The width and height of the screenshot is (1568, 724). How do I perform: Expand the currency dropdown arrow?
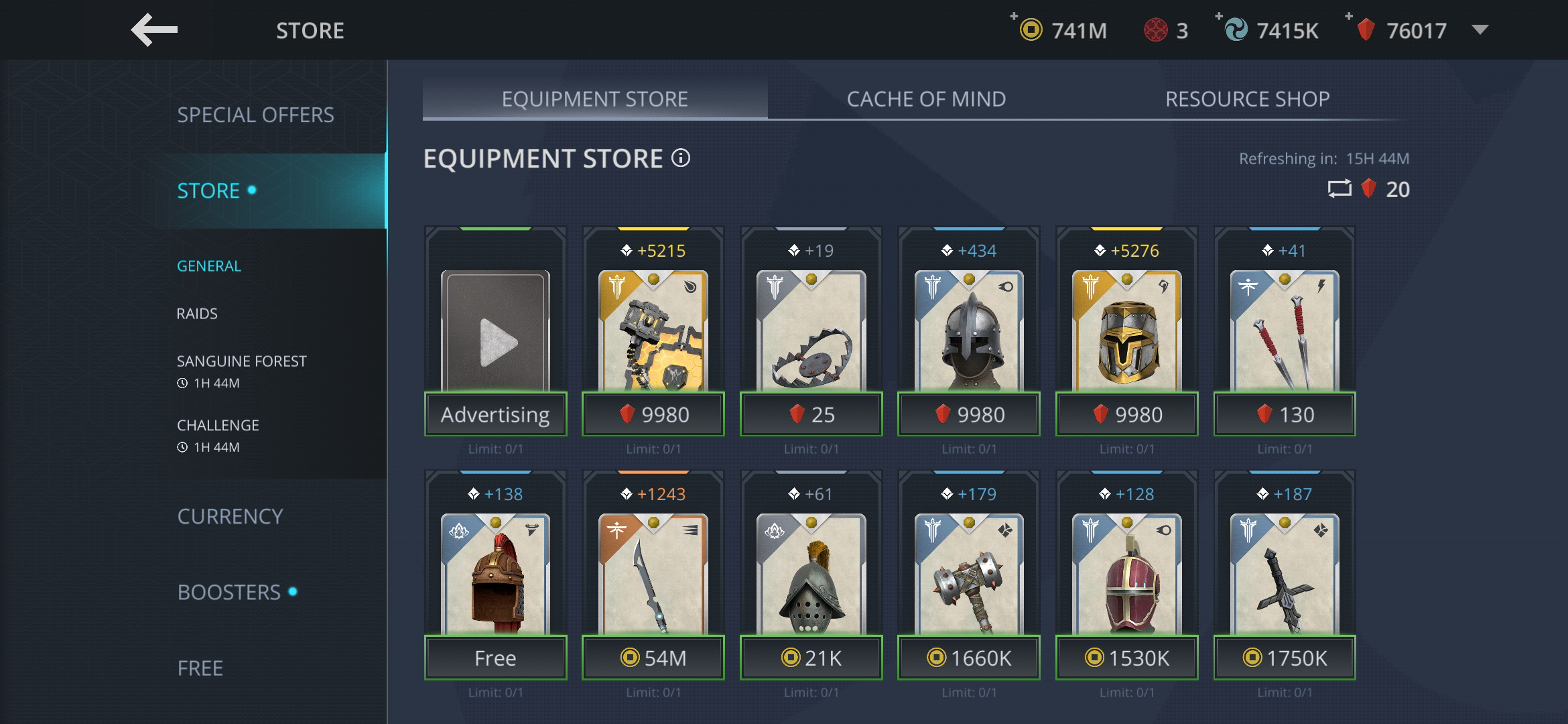tap(1481, 29)
